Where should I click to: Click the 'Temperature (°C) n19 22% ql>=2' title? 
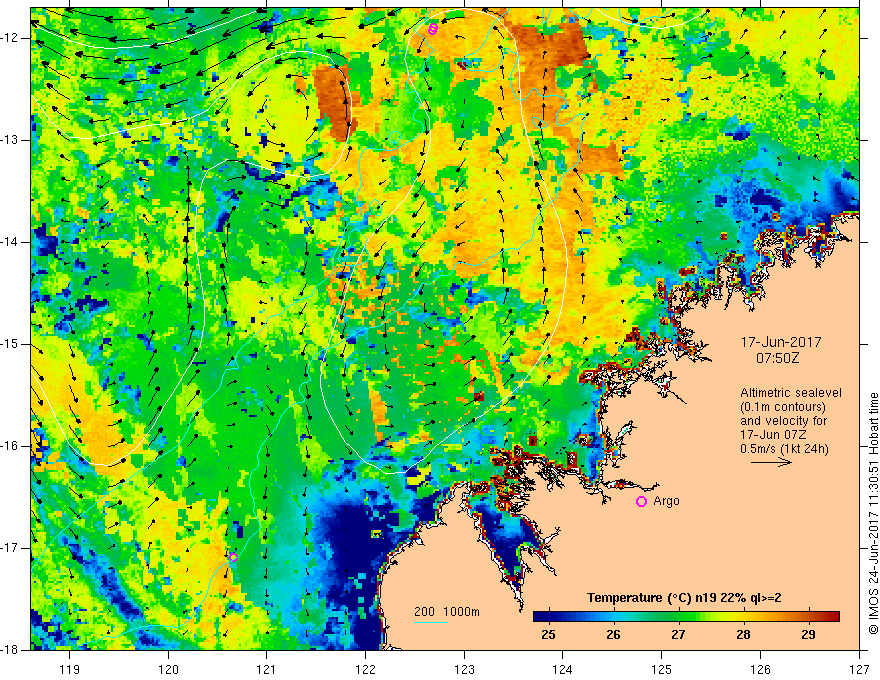(x=684, y=598)
